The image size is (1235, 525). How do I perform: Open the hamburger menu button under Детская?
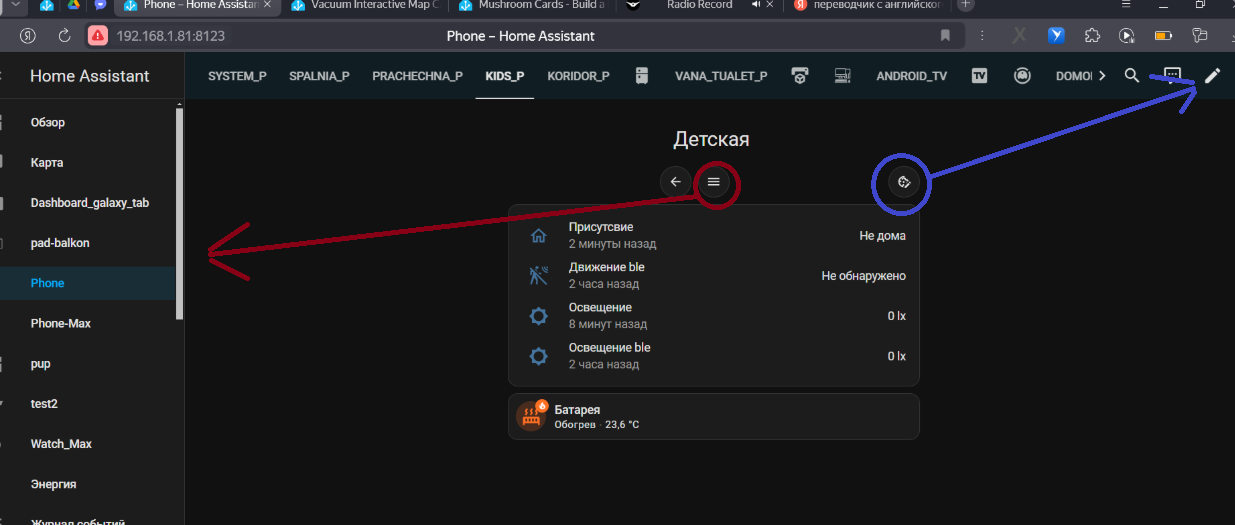713,182
